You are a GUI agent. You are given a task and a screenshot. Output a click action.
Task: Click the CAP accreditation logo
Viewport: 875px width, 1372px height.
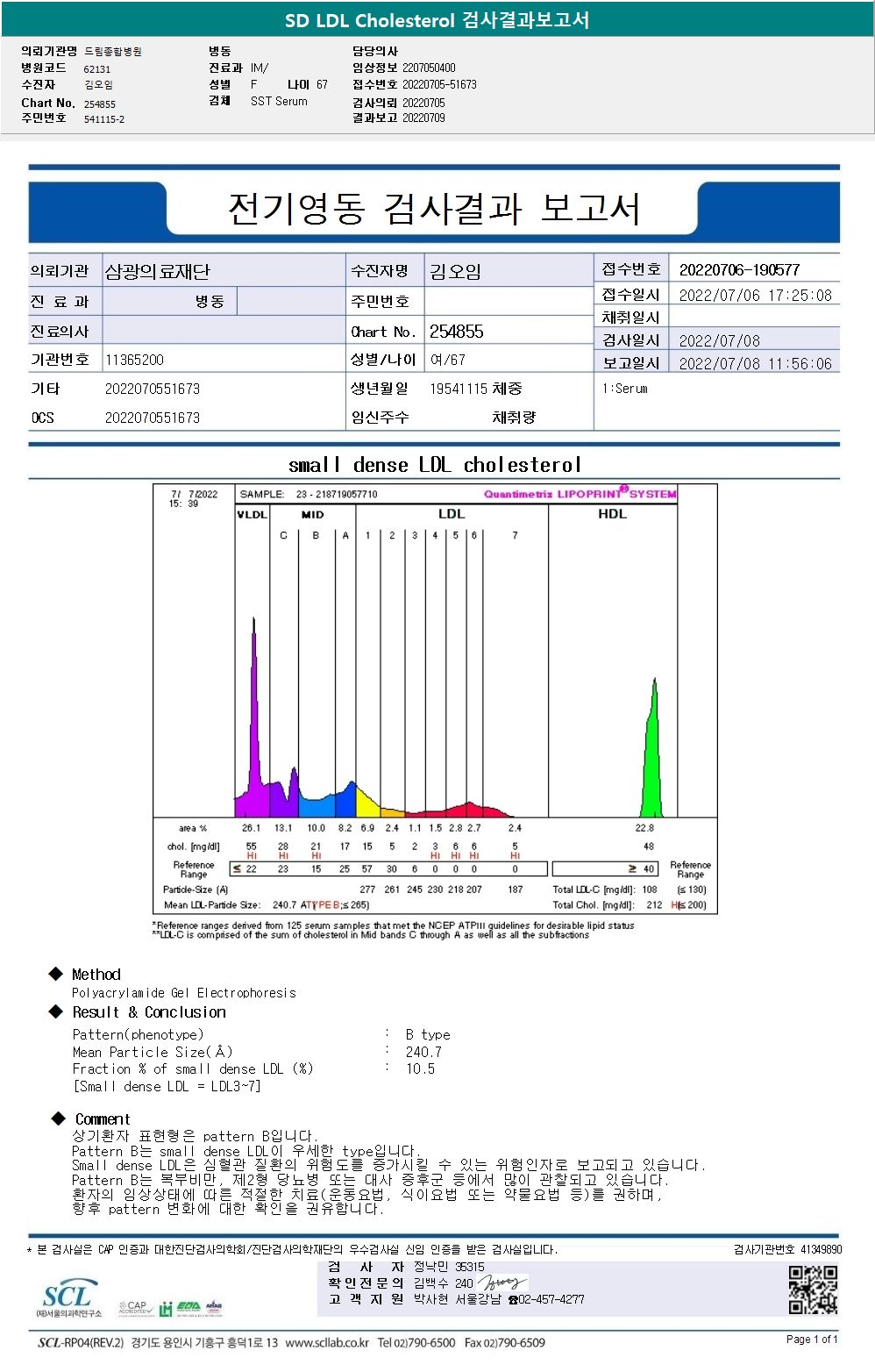tap(135, 1308)
